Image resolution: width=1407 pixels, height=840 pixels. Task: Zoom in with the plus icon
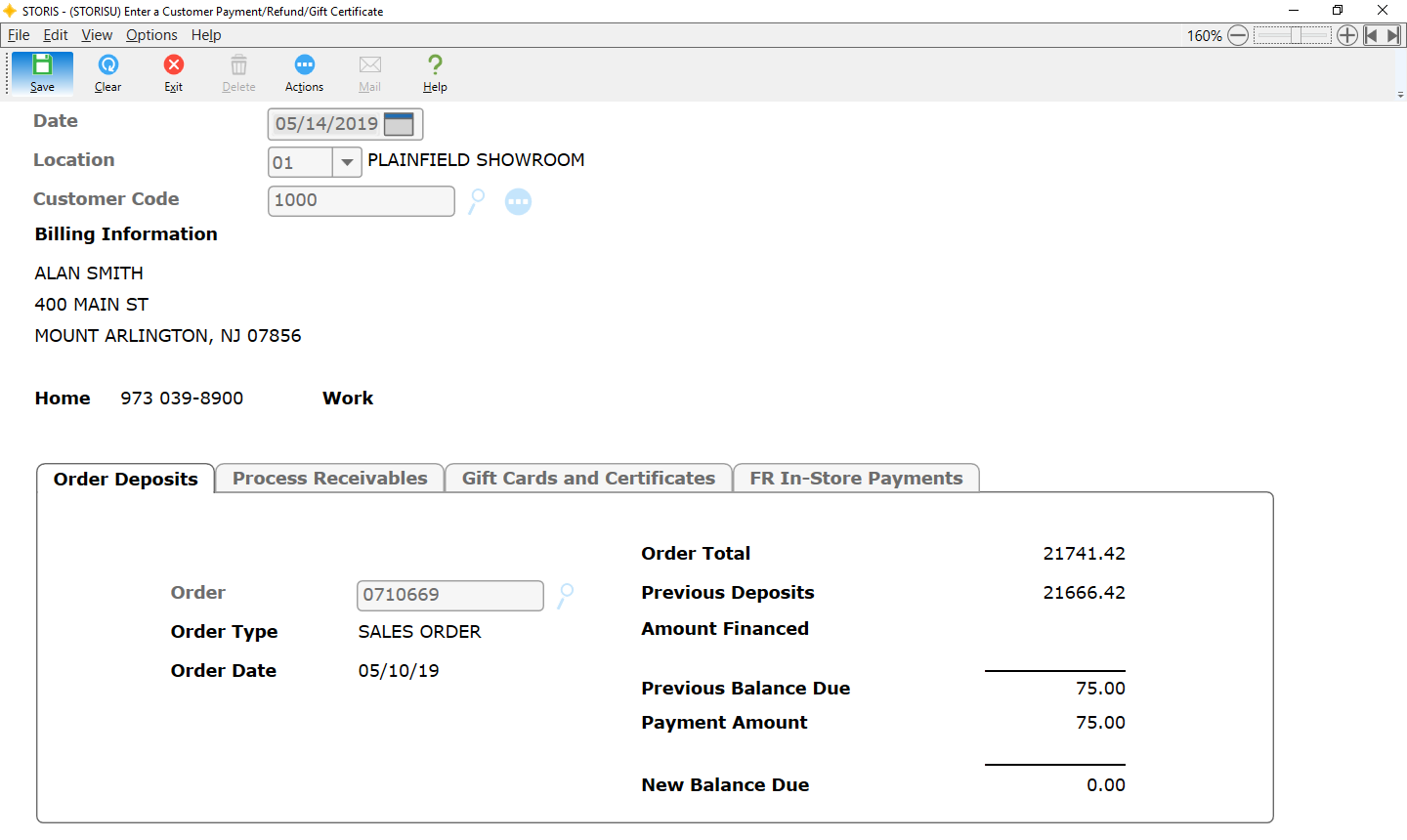coord(1347,35)
